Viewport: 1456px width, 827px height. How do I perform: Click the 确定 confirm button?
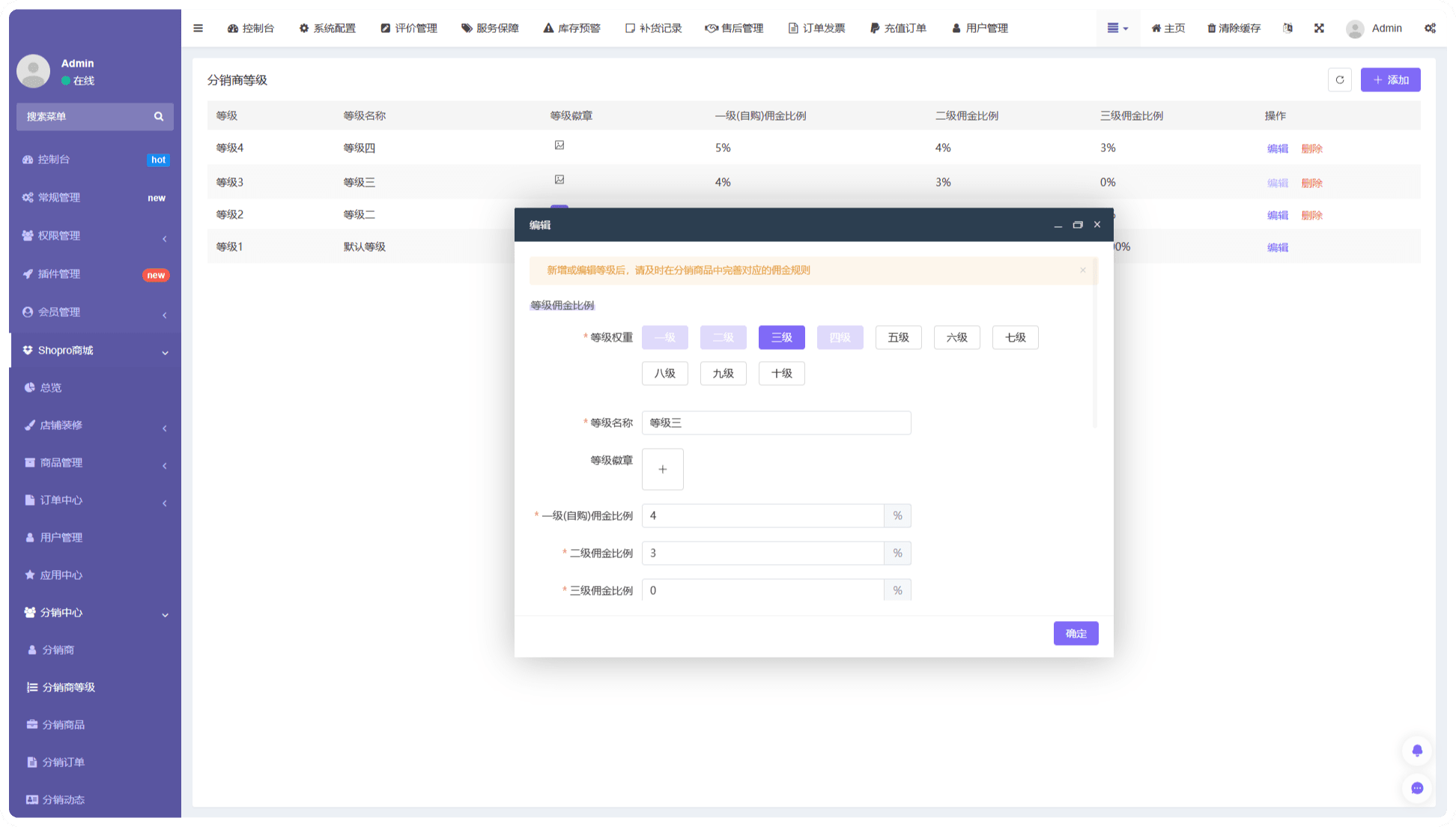pyautogui.click(x=1076, y=634)
